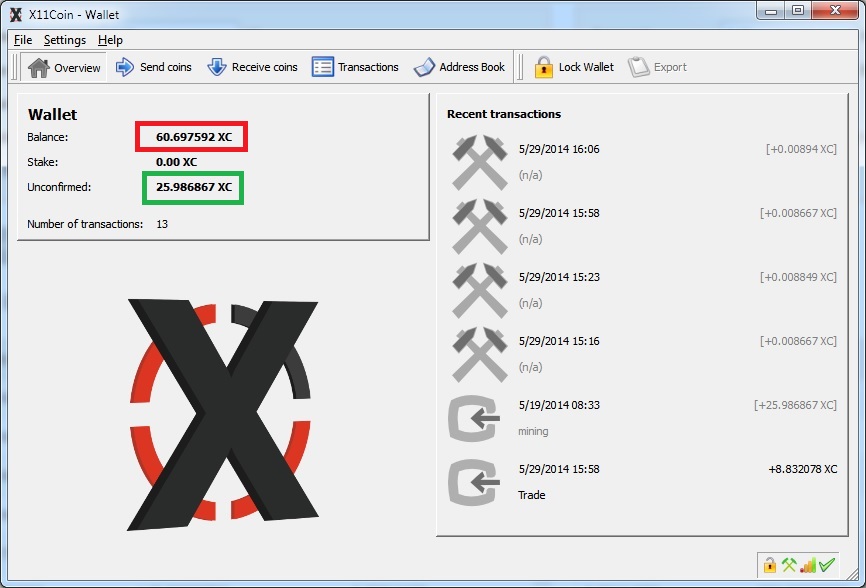Click the received icon for 5/19/2014 transaction

click(x=474, y=419)
